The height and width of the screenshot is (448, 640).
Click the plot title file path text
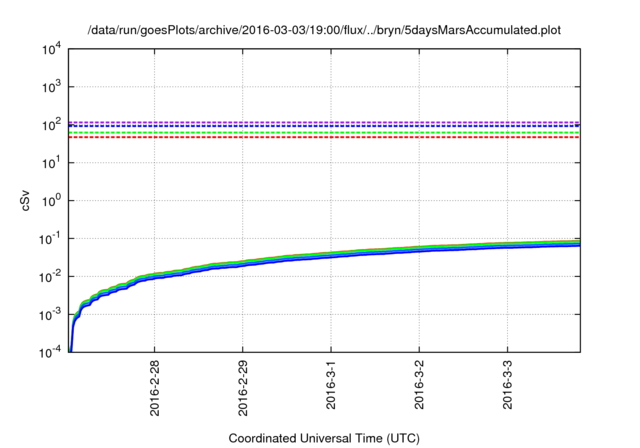coord(324,30)
